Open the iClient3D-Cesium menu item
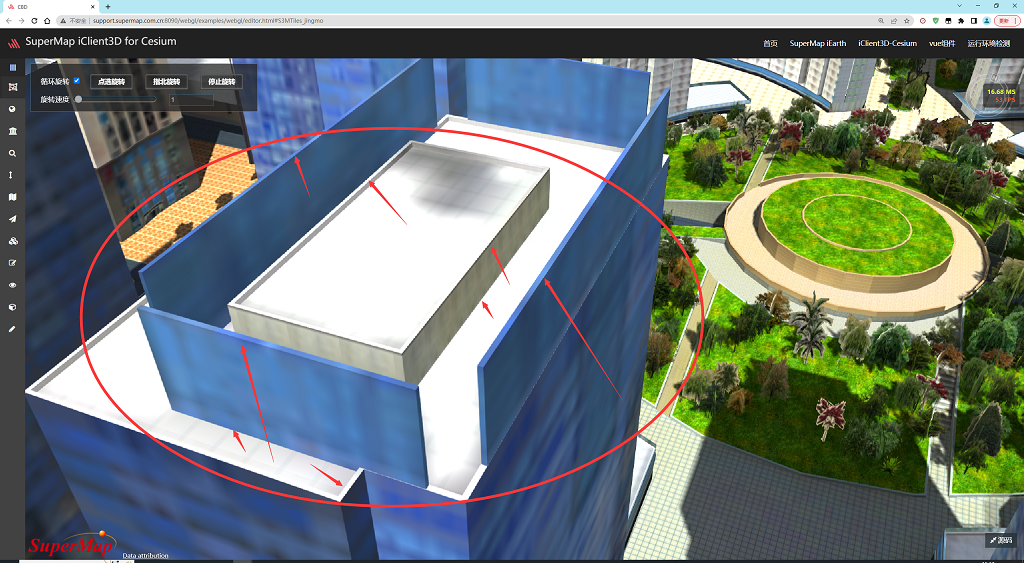 888,43
